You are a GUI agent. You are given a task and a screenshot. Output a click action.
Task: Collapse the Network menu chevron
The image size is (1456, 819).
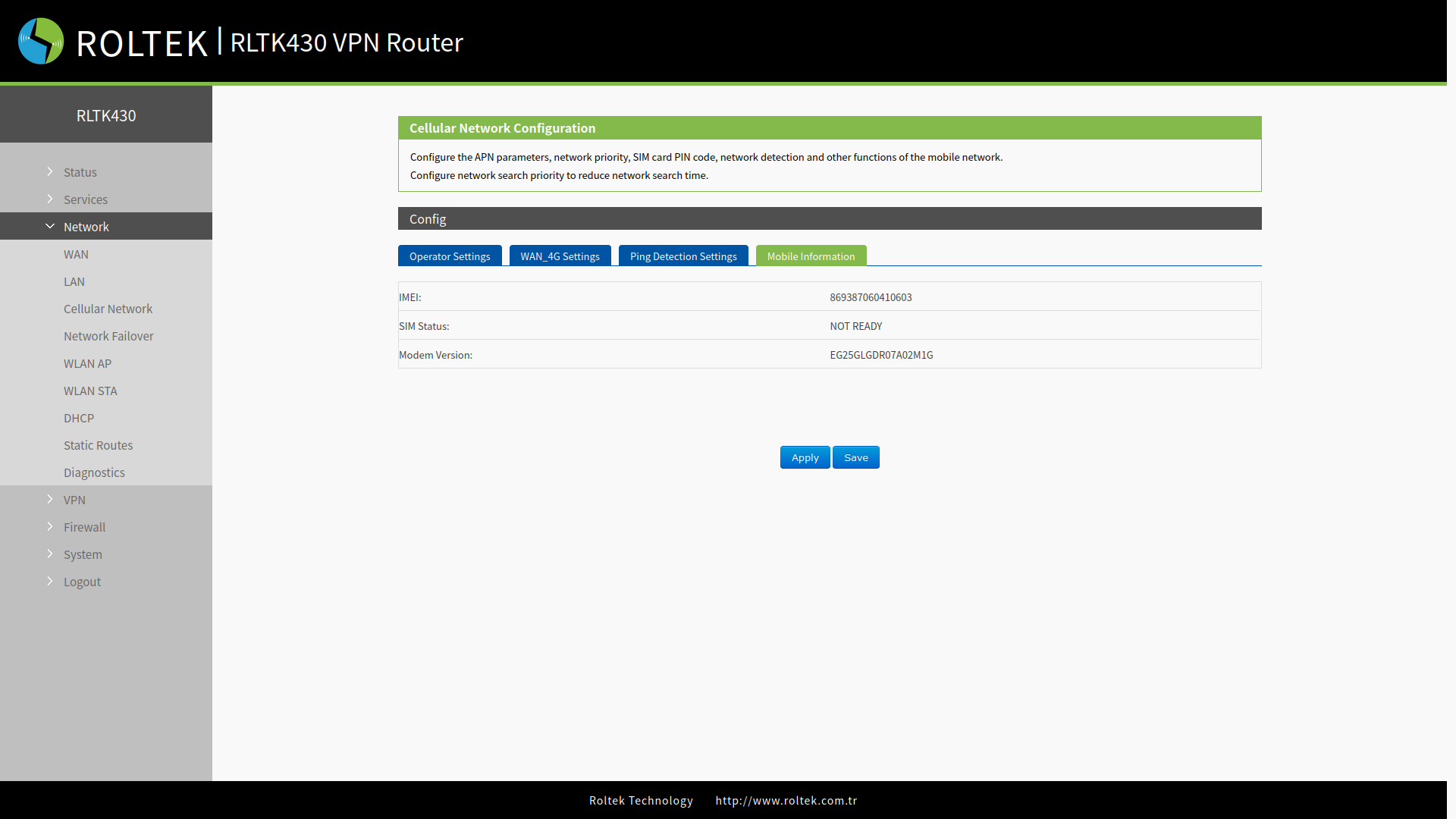point(50,226)
